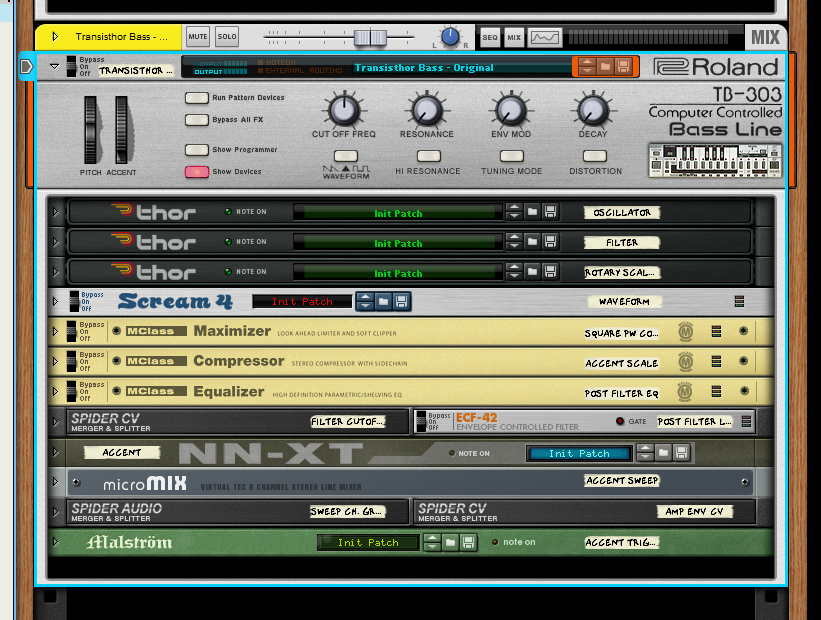Image resolution: width=821 pixels, height=620 pixels.
Task: Click the MIX label on channel strip
Action: (765, 37)
